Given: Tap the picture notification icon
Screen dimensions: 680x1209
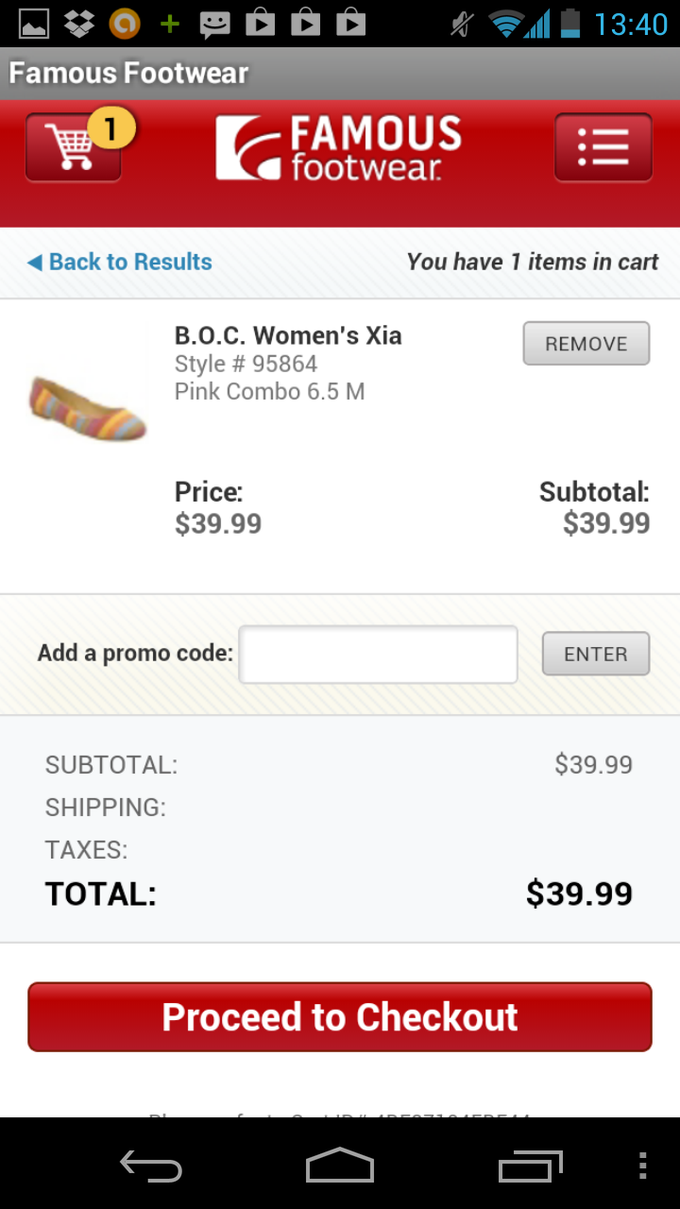Looking at the screenshot, I should point(34,23).
